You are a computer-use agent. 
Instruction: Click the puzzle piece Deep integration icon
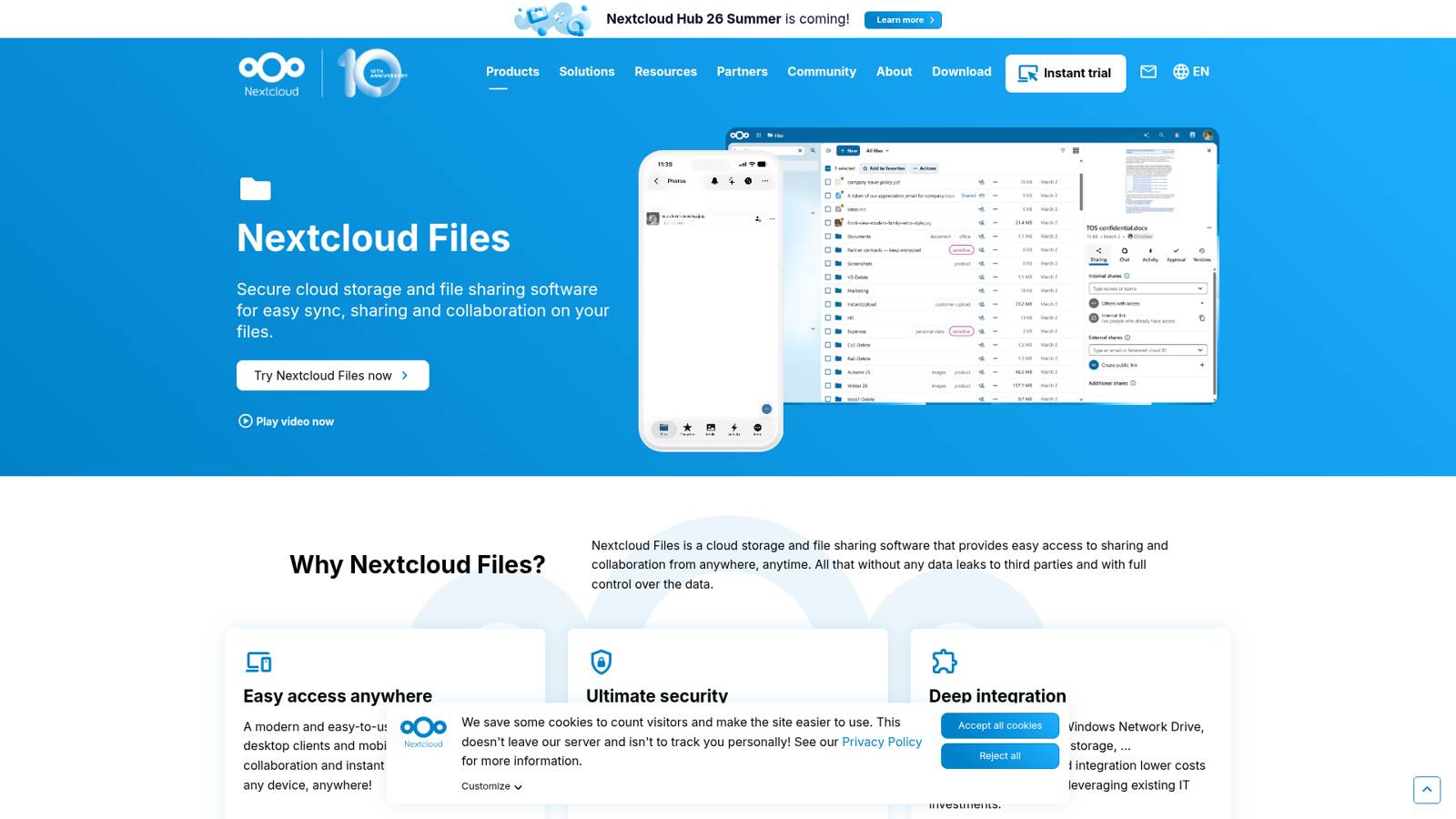point(945,662)
